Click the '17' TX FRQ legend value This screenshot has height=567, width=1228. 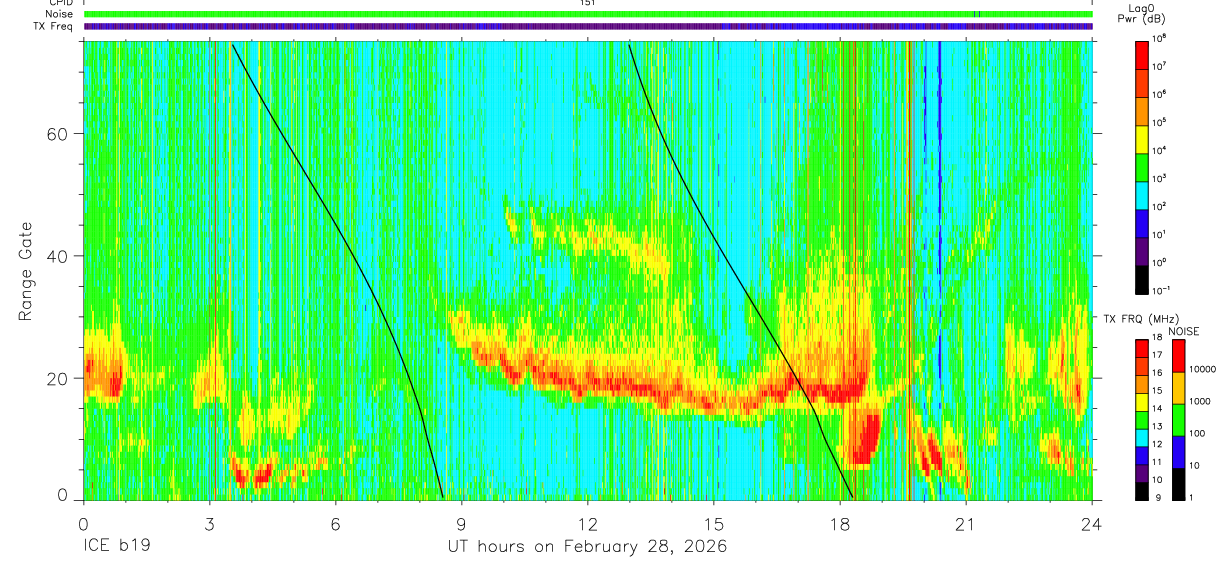point(1159,355)
